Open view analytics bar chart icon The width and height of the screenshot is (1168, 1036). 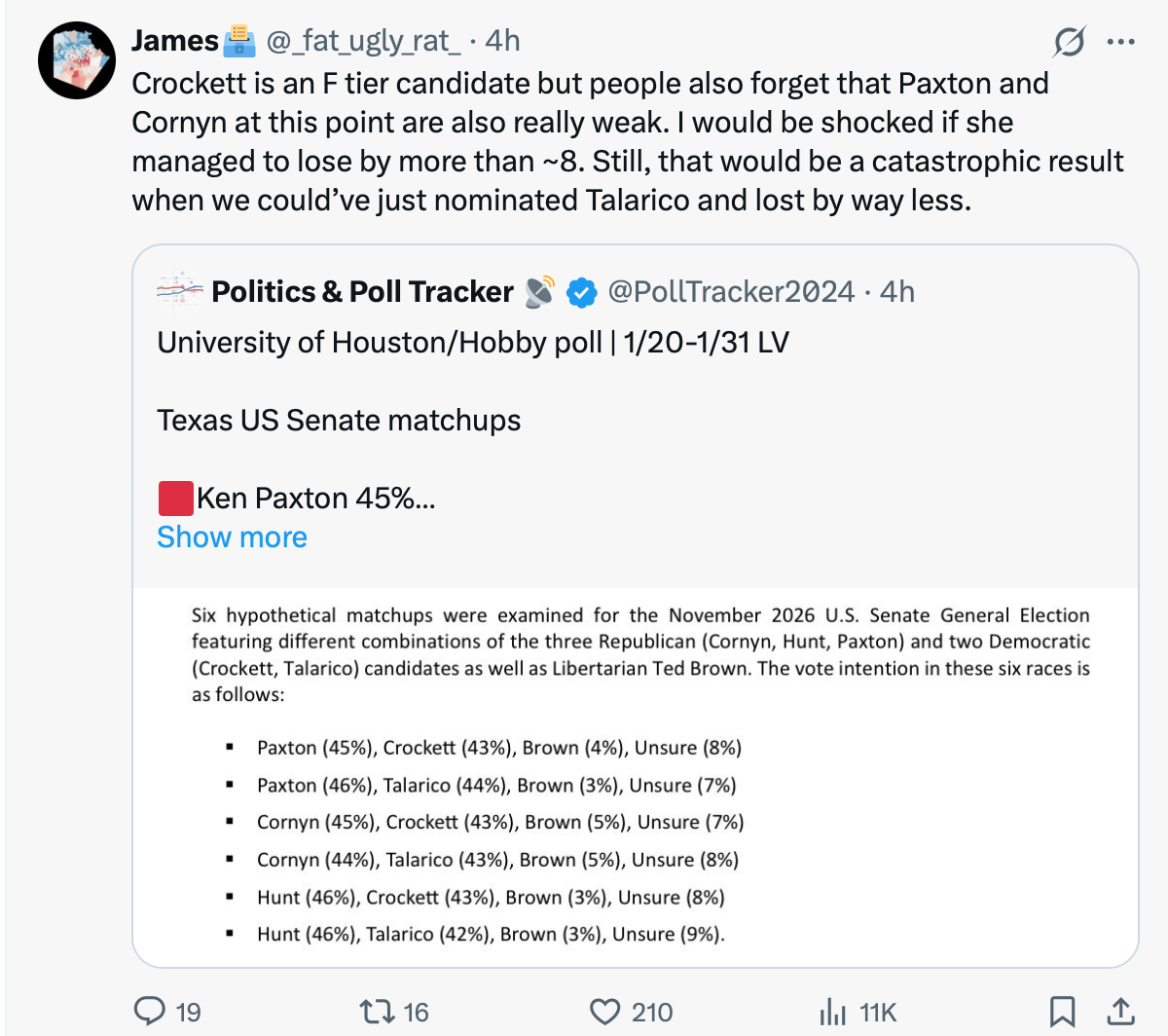click(832, 1012)
